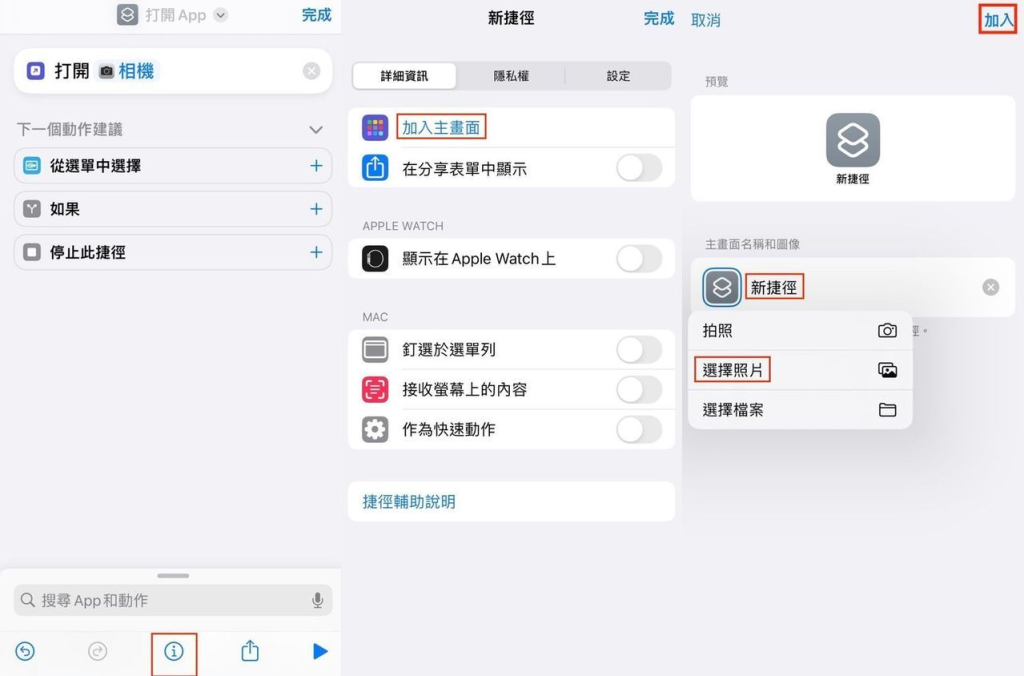Tap the share icon in bottom toolbar
The image size is (1024, 676).
pyautogui.click(x=250, y=651)
